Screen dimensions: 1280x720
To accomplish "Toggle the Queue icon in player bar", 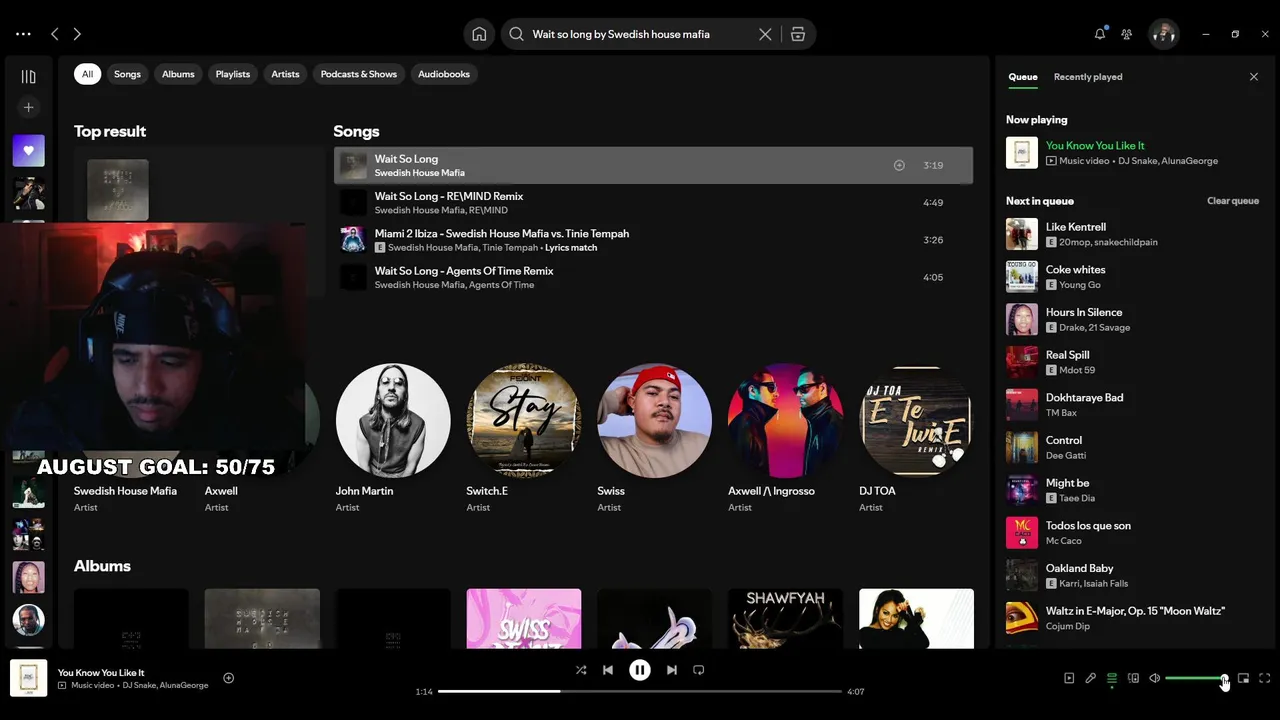I will pos(1112,678).
